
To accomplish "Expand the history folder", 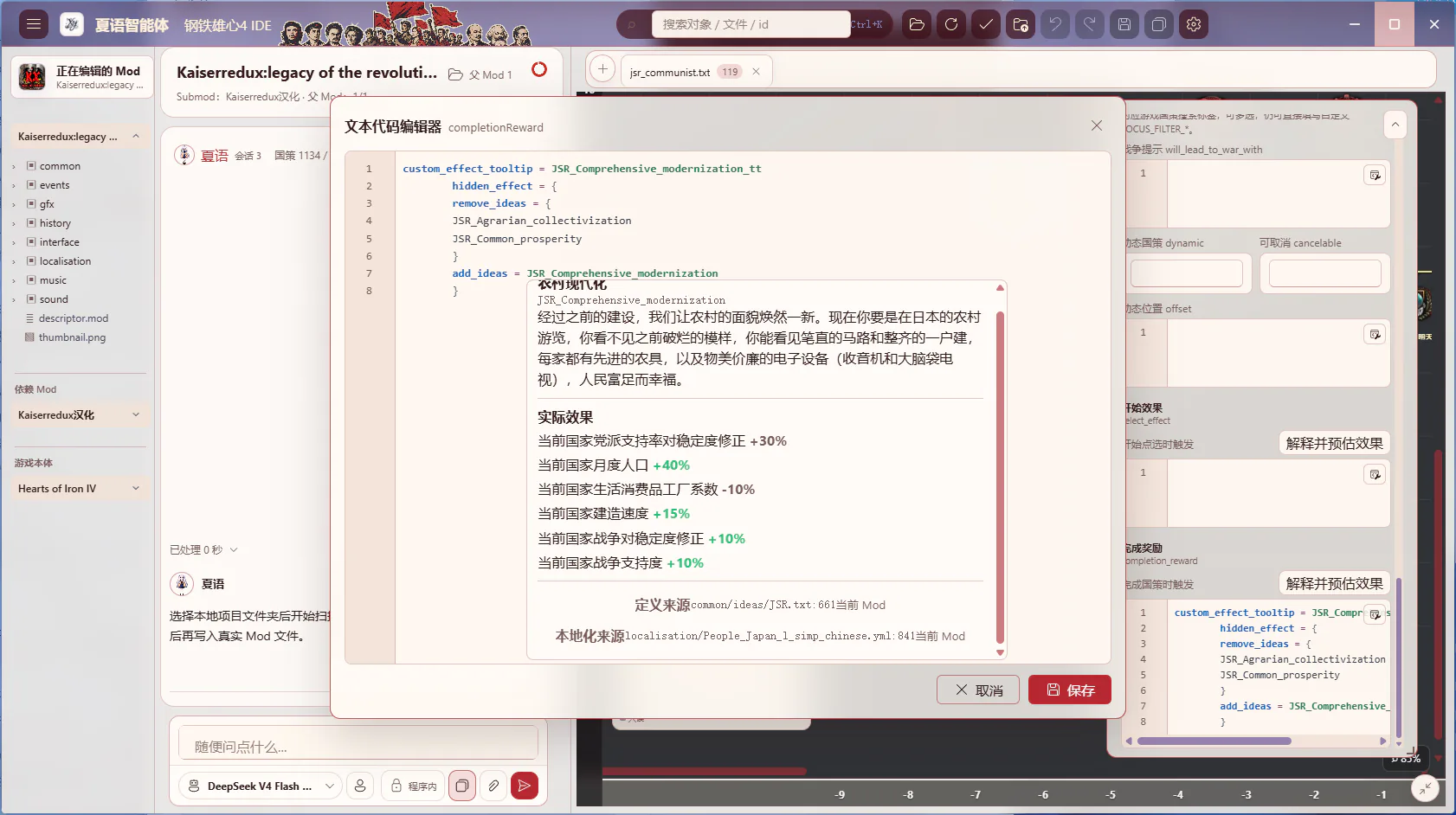I will point(14,223).
